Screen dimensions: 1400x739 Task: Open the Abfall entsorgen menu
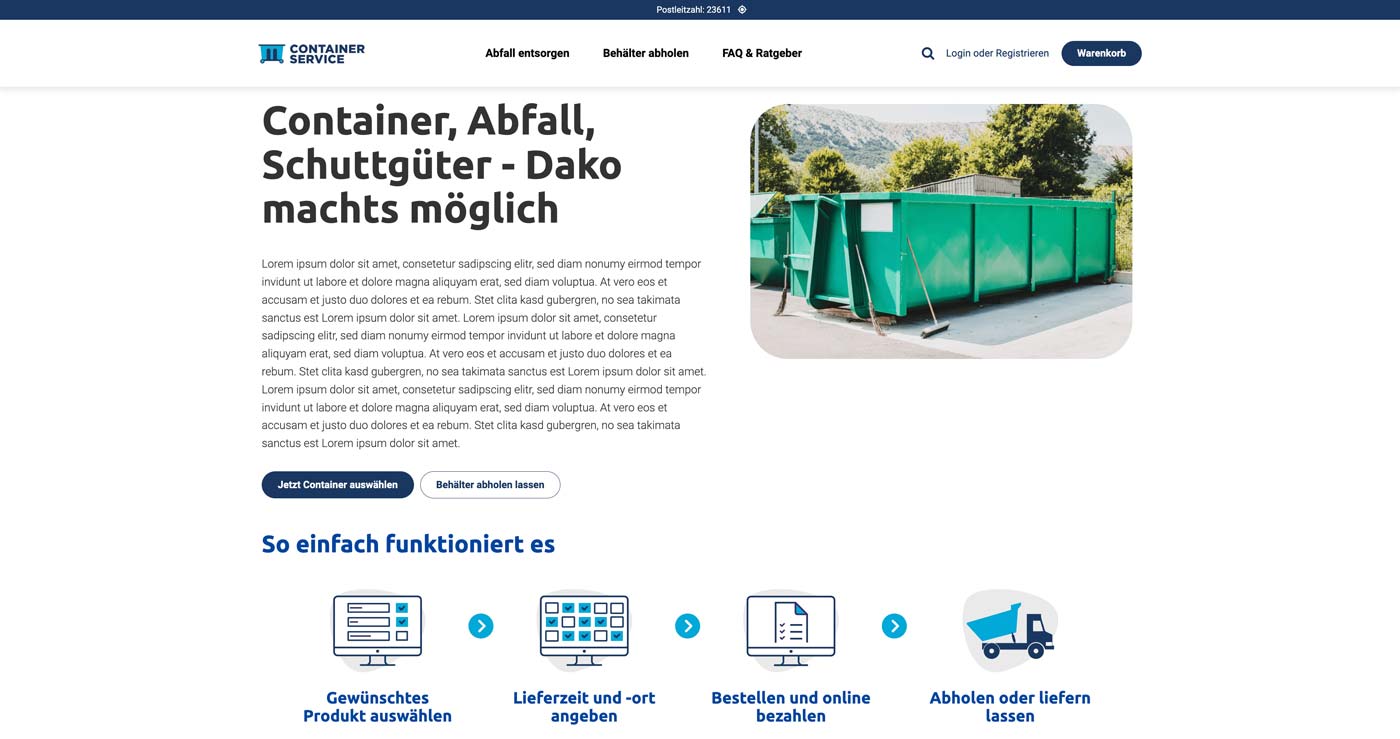click(x=527, y=54)
